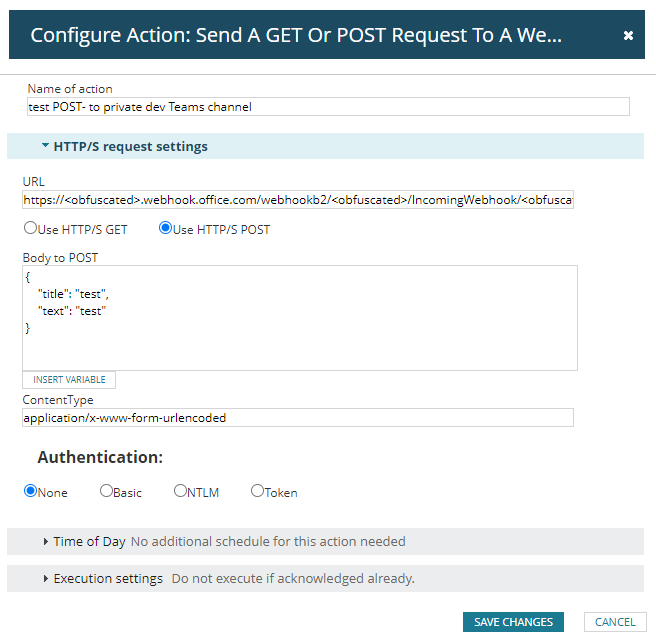Click the HTTP/S request settings arrow icon
This screenshot has height=642, width=656.
pyautogui.click(x=45, y=146)
